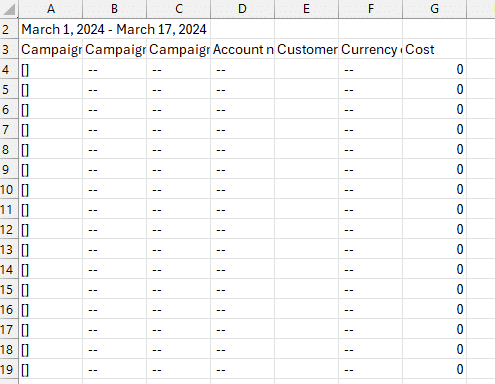
Task: Click the -- cell in column F row 11
Action: click(x=370, y=209)
